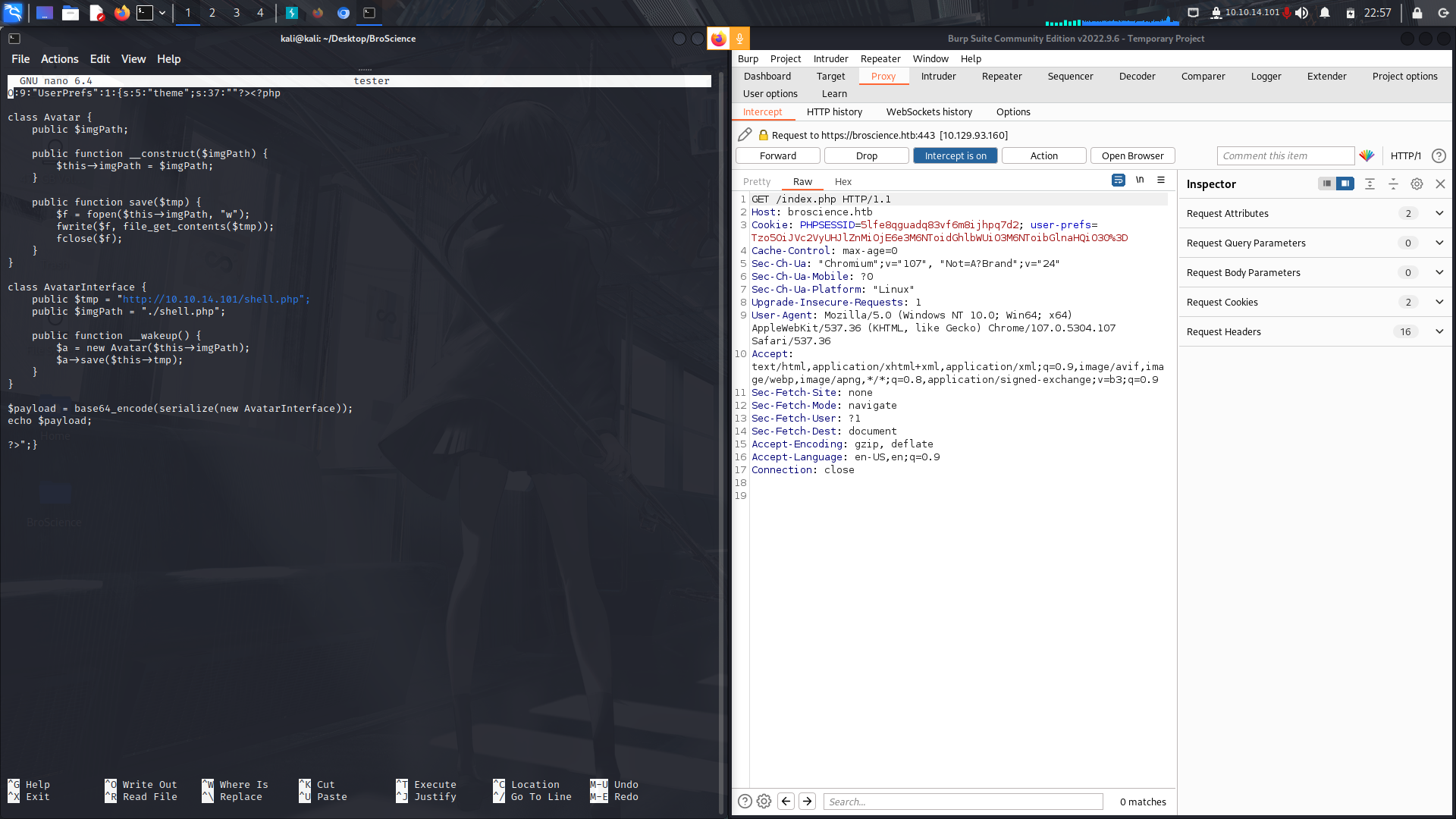The height and width of the screenshot is (819, 1456).
Task: Click inside the Search field at the bottom
Action: coord(963,801)
